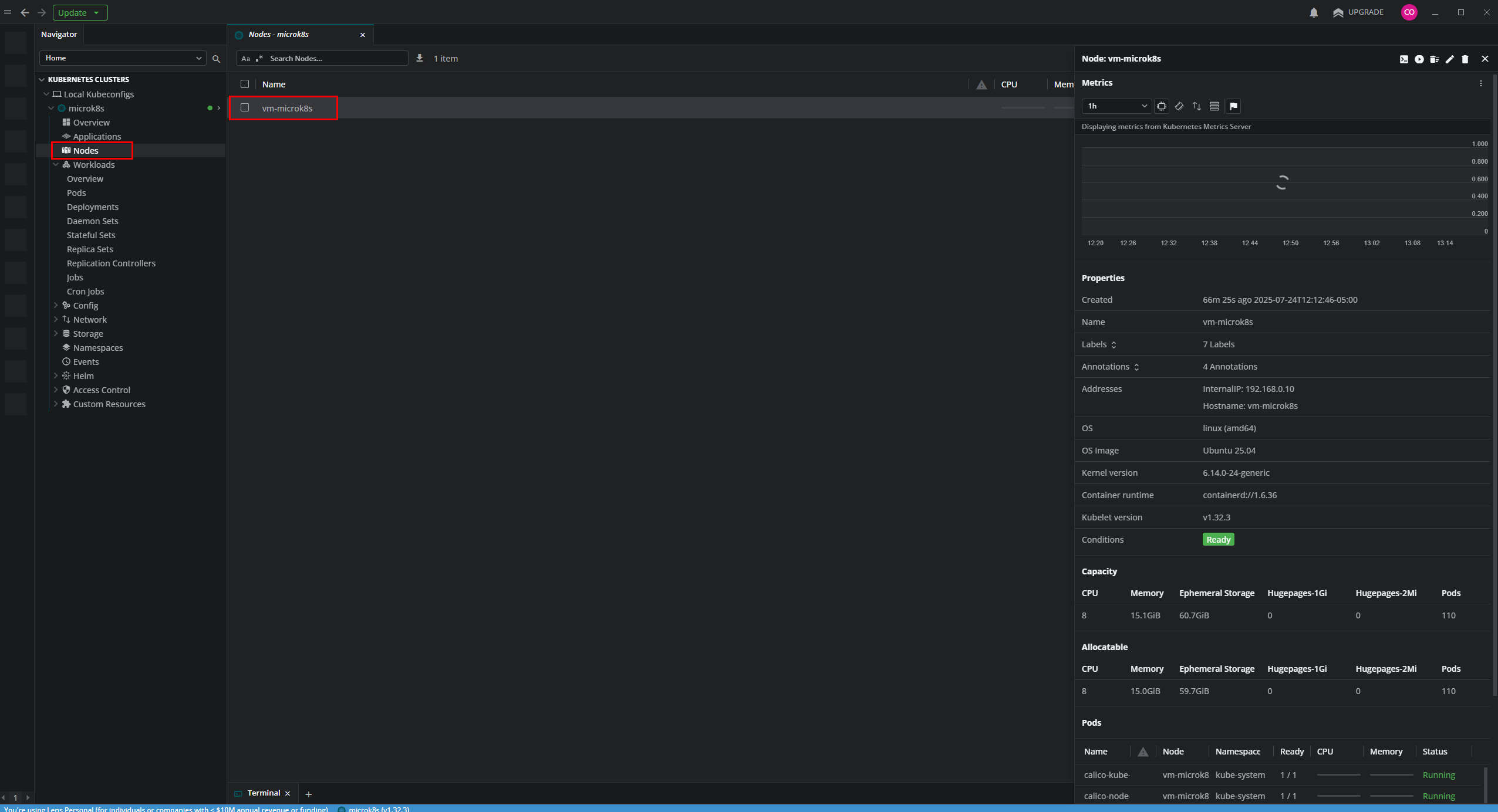The width and height of the screenshot is (1498, 812).
Task: Expand the Config tree section
Action: [56, 305]
